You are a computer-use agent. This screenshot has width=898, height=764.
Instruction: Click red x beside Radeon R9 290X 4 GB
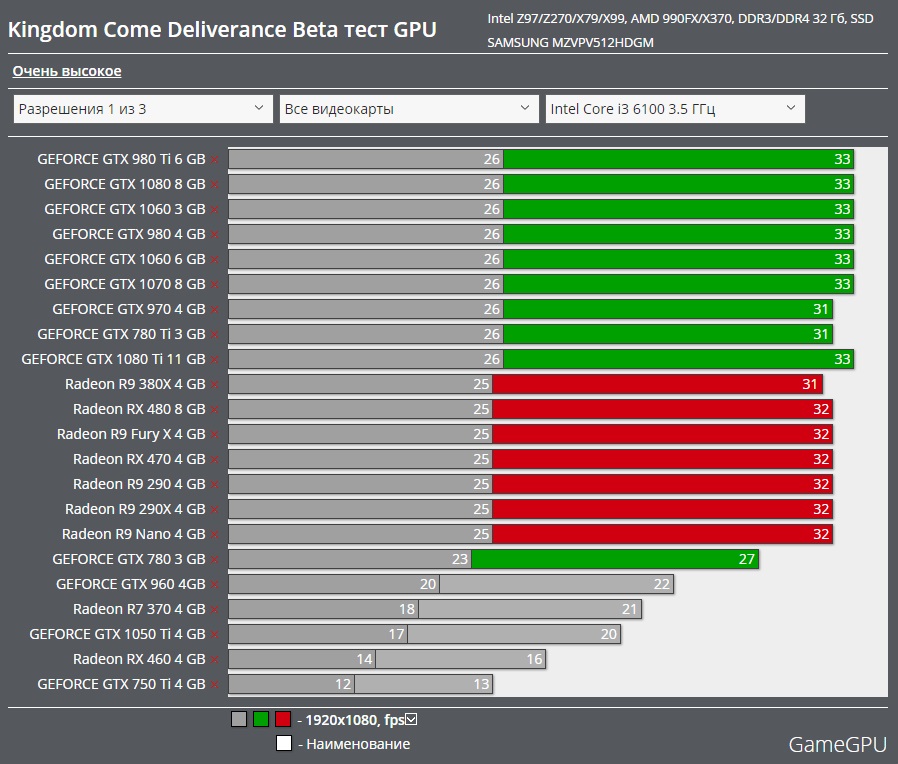[215, 510]
